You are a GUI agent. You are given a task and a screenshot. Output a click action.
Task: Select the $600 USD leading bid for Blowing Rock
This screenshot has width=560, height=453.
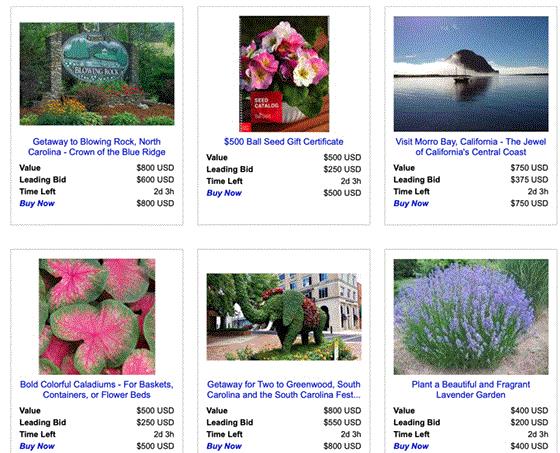pyautogui.click(x=155, y=180)
